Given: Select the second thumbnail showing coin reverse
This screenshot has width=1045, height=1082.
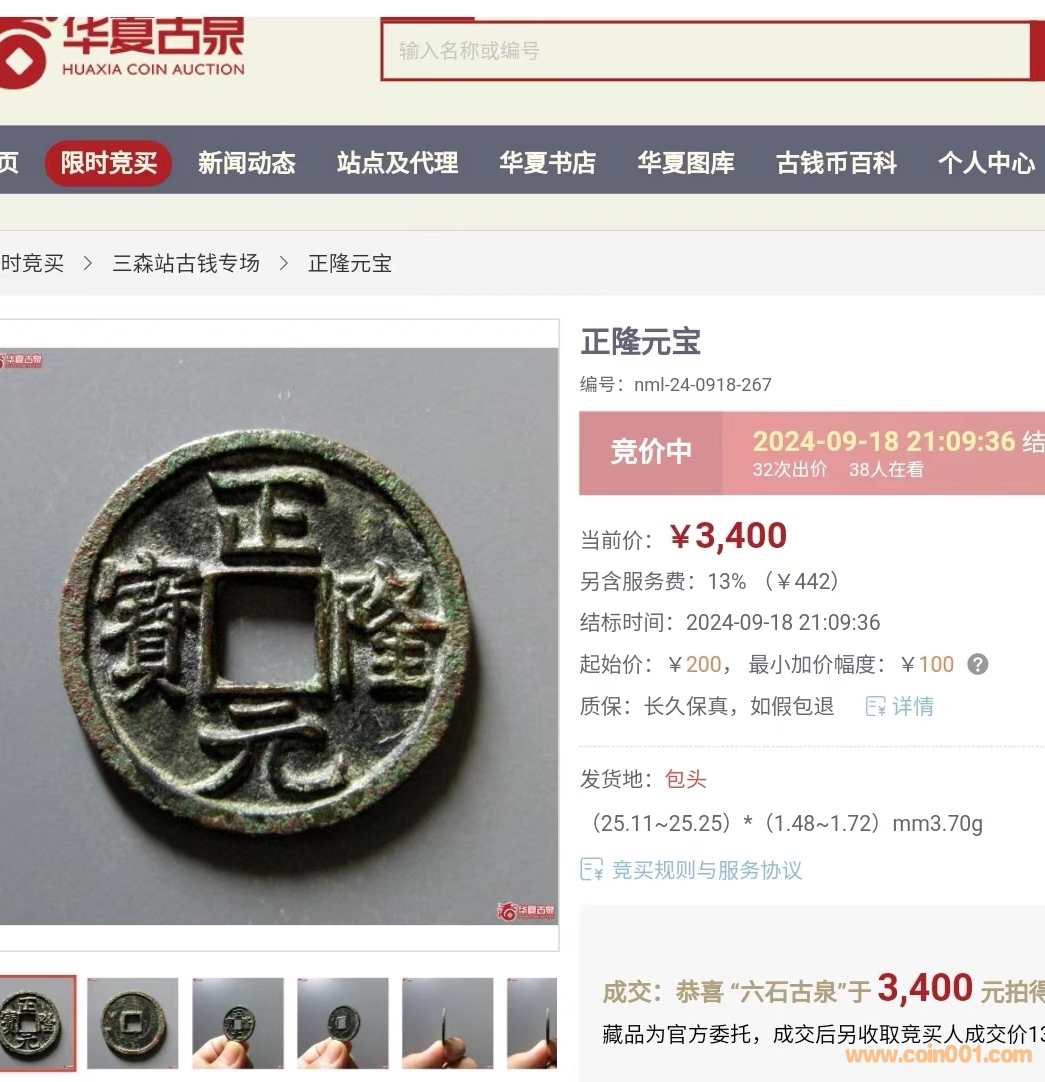Looking at the screenshot, I should click(x=133, y=1023).
